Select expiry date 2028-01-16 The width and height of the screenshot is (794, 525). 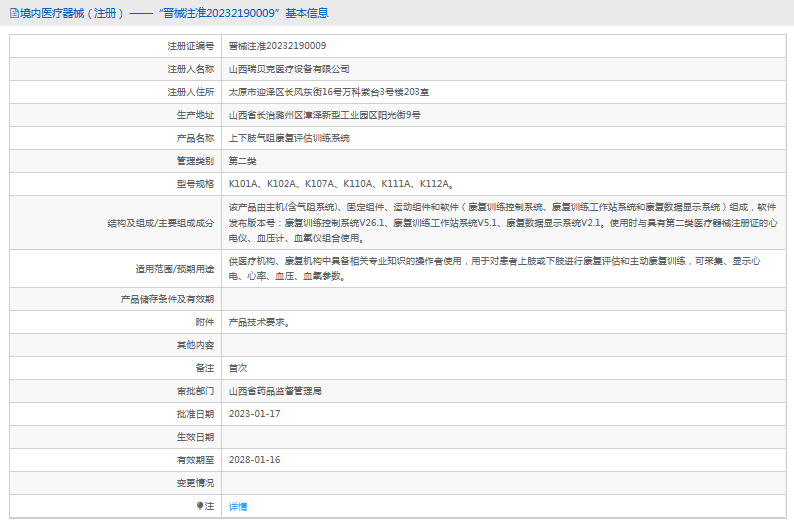tap(254, 460)
